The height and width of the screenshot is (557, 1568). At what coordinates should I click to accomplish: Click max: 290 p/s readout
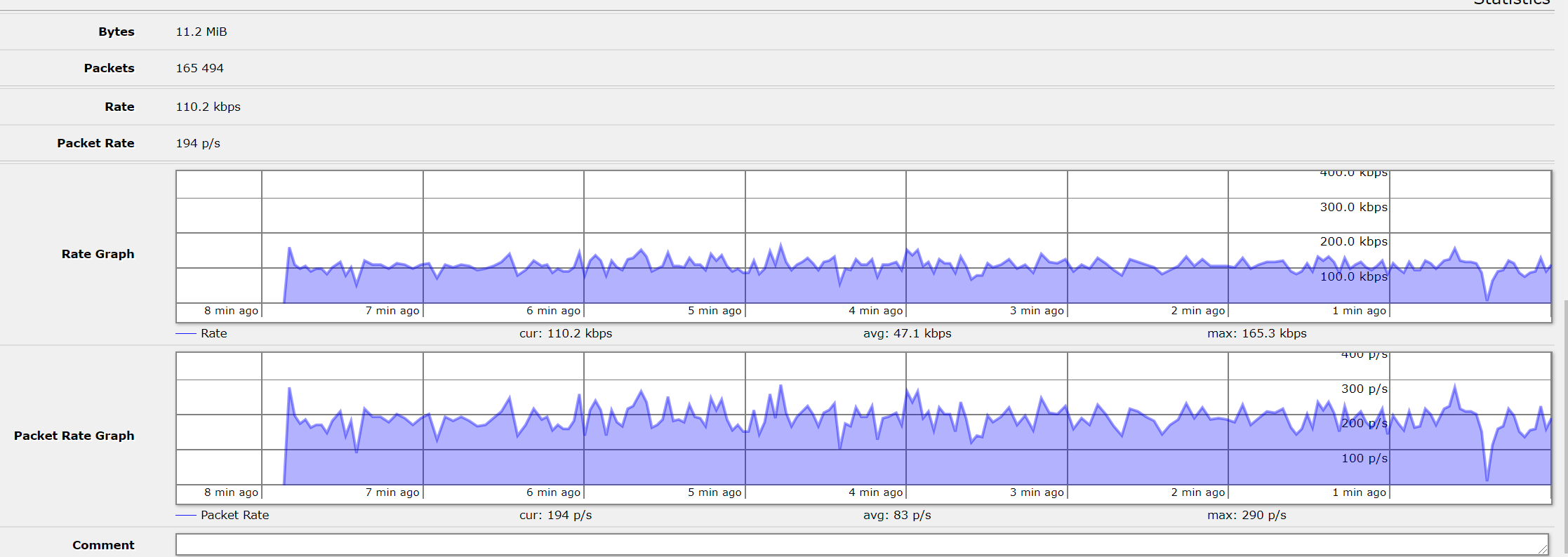pos(1247,515)
